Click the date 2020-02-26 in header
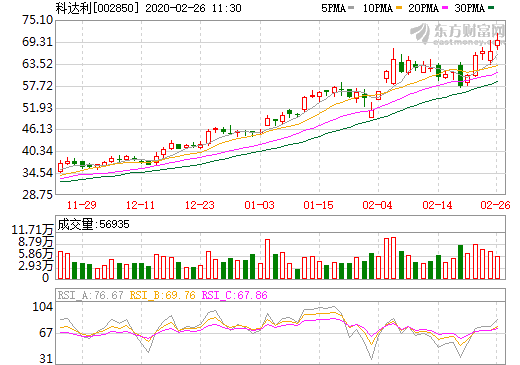 (x=175, y=8)
